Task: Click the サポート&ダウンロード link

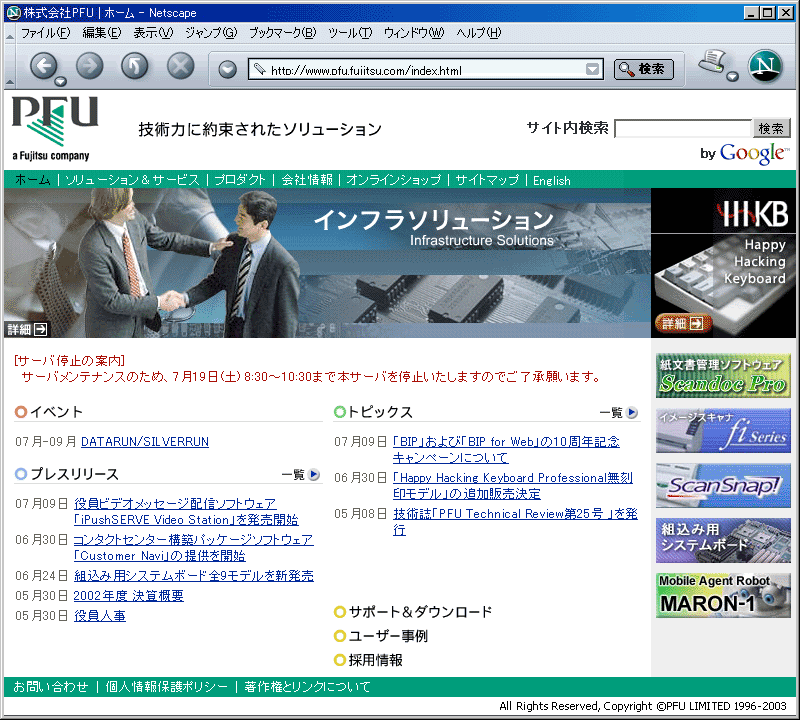Action: pos(420,611)
